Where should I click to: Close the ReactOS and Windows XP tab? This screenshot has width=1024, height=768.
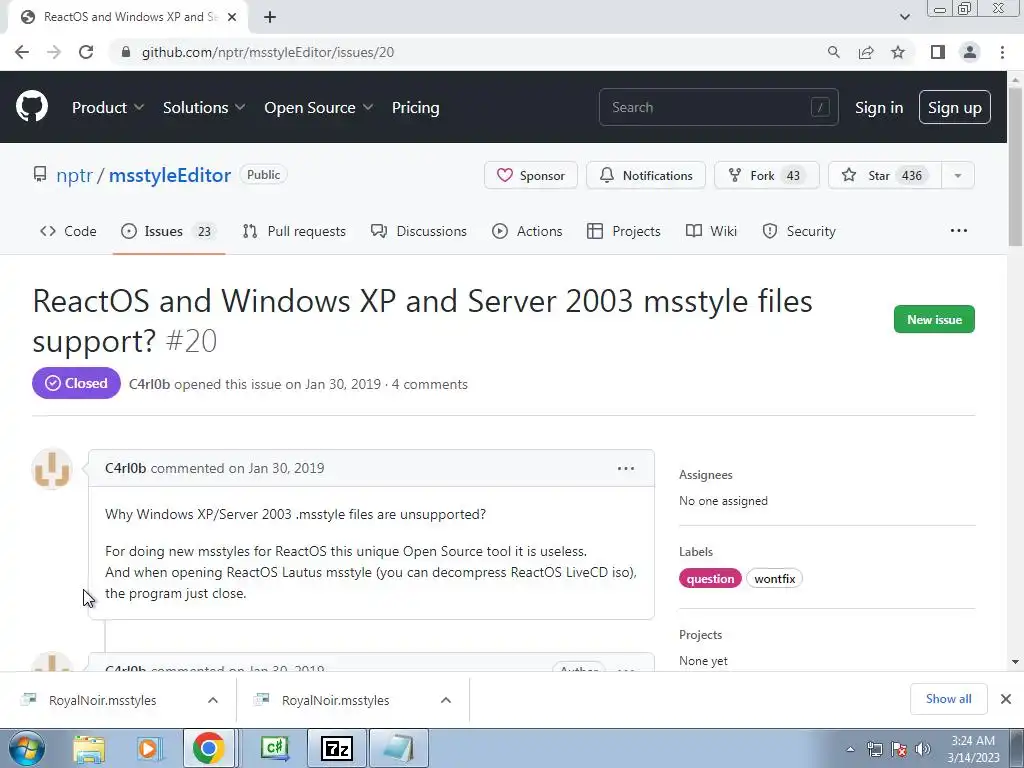(x=232, y=17)
